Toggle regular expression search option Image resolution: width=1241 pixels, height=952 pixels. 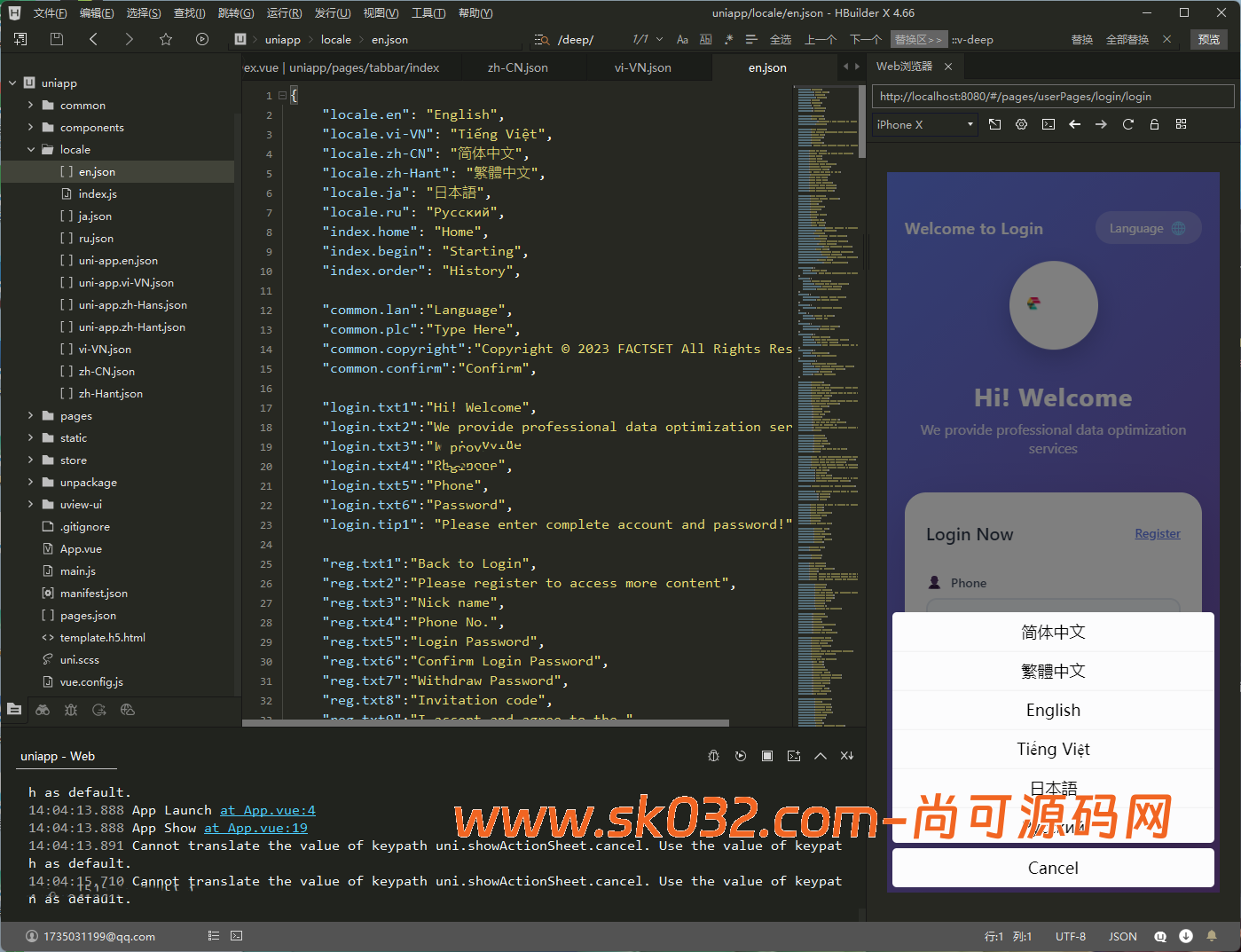click(x=728, y=40)
